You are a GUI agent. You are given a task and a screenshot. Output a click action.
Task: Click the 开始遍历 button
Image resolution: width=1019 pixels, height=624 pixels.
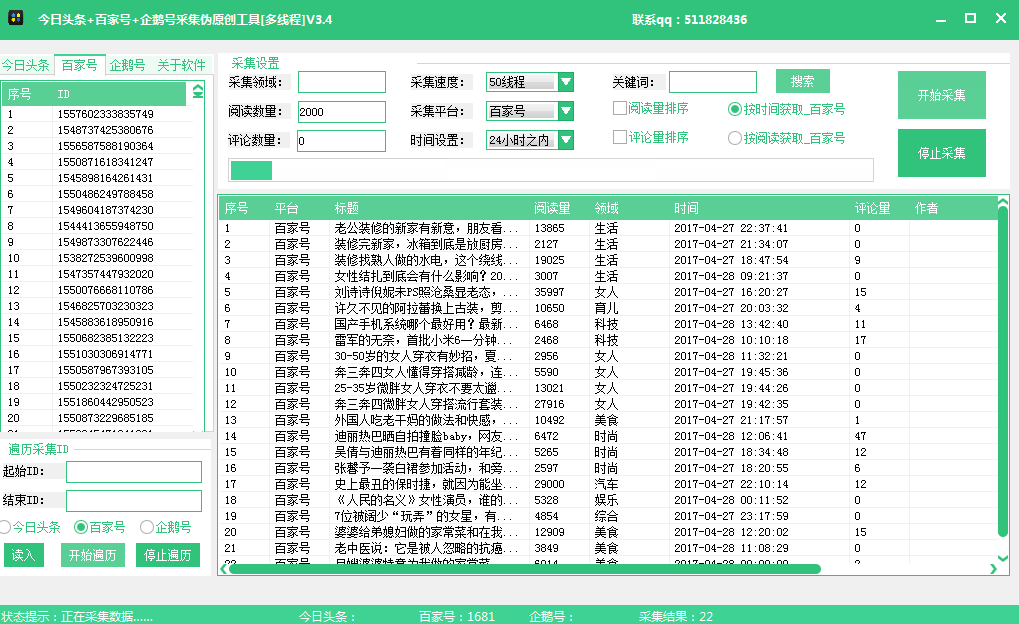click(x=92, y=555)
